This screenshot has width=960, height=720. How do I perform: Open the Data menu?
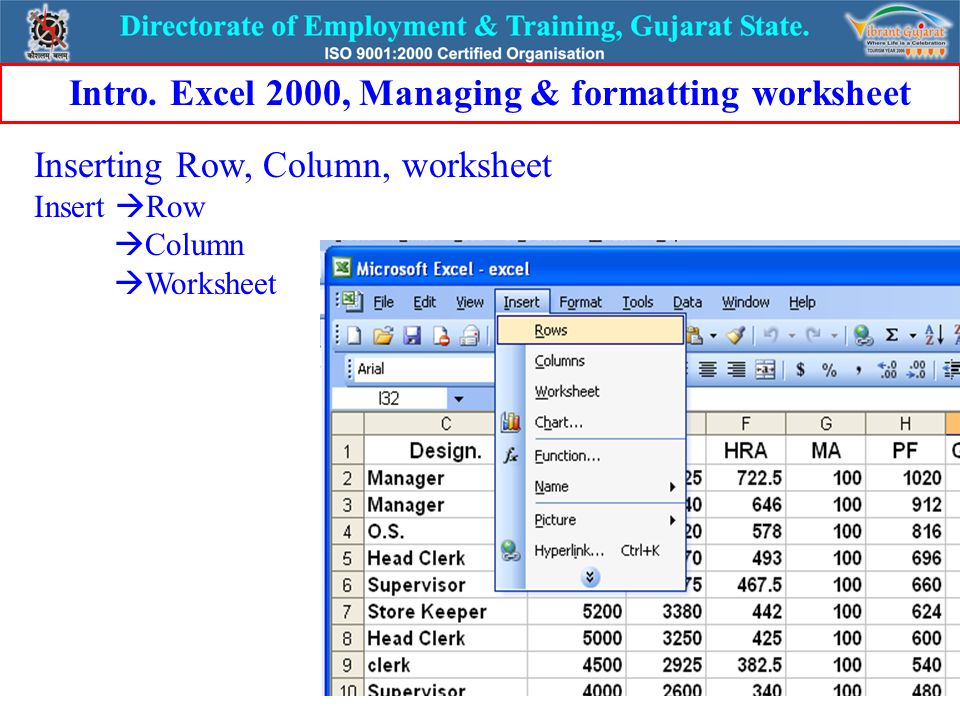(688, 302)
